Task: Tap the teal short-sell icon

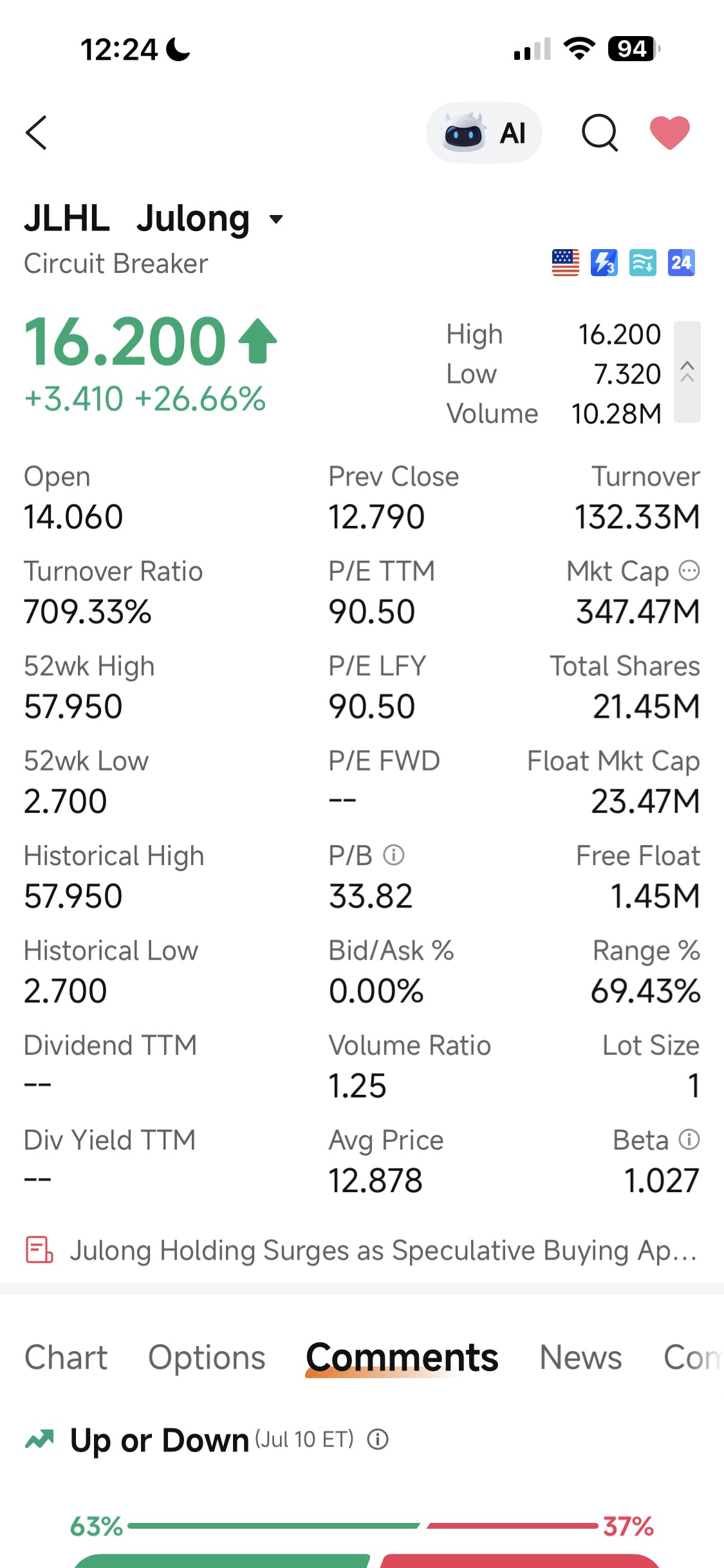Action: pyautogui.click(x=642, y=263)
